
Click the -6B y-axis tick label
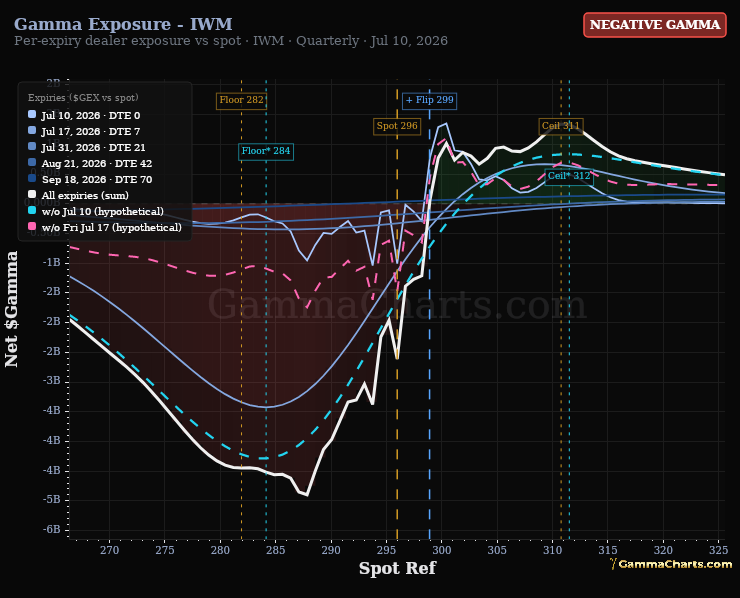(51, 529)
